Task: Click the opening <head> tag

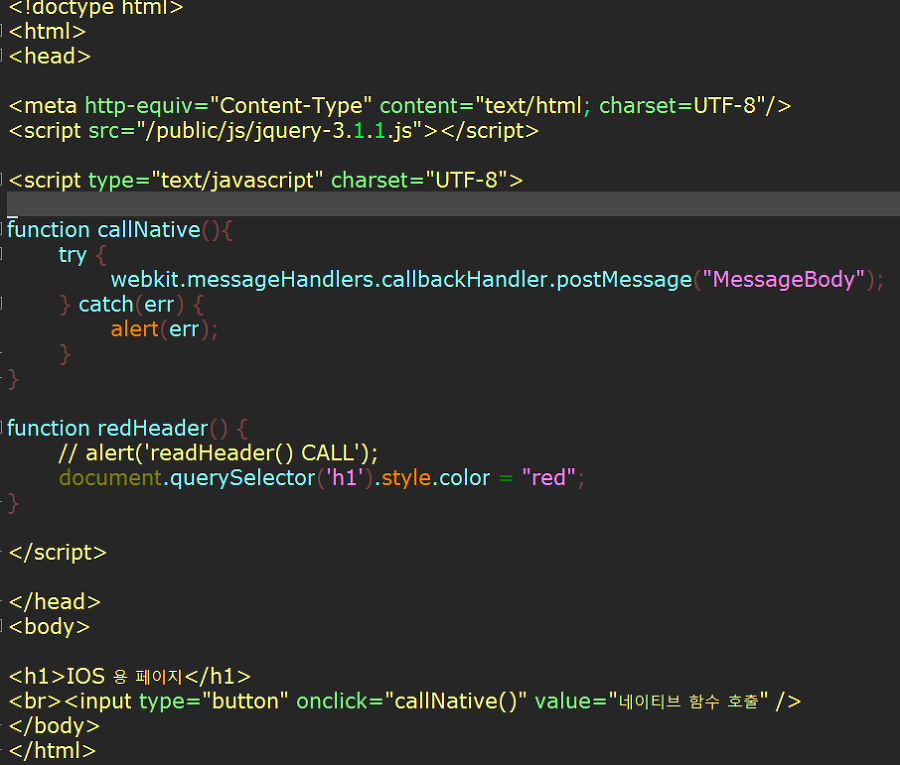Action: tap(50, 56)
